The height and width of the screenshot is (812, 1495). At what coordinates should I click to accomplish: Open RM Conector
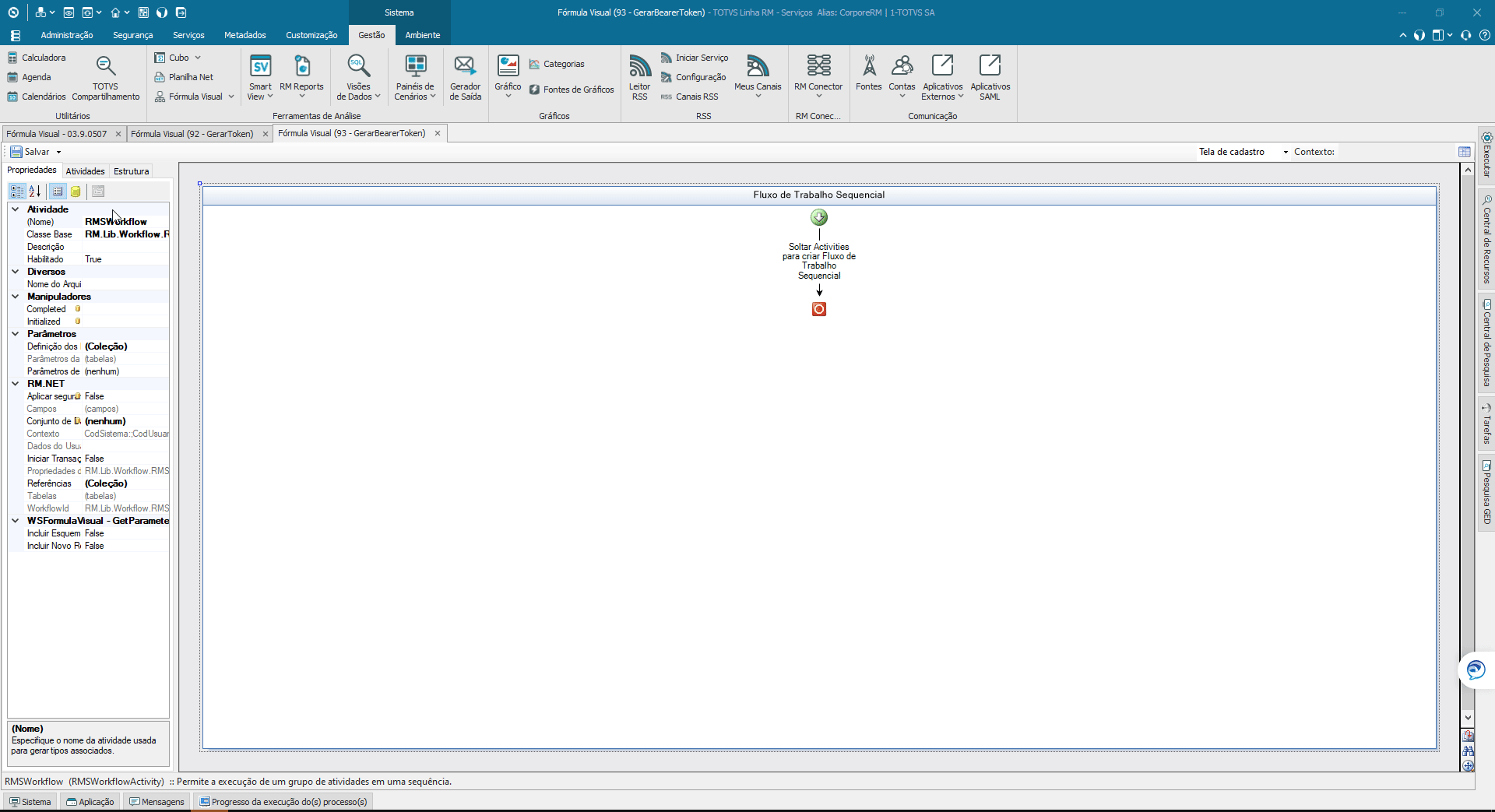818,76
